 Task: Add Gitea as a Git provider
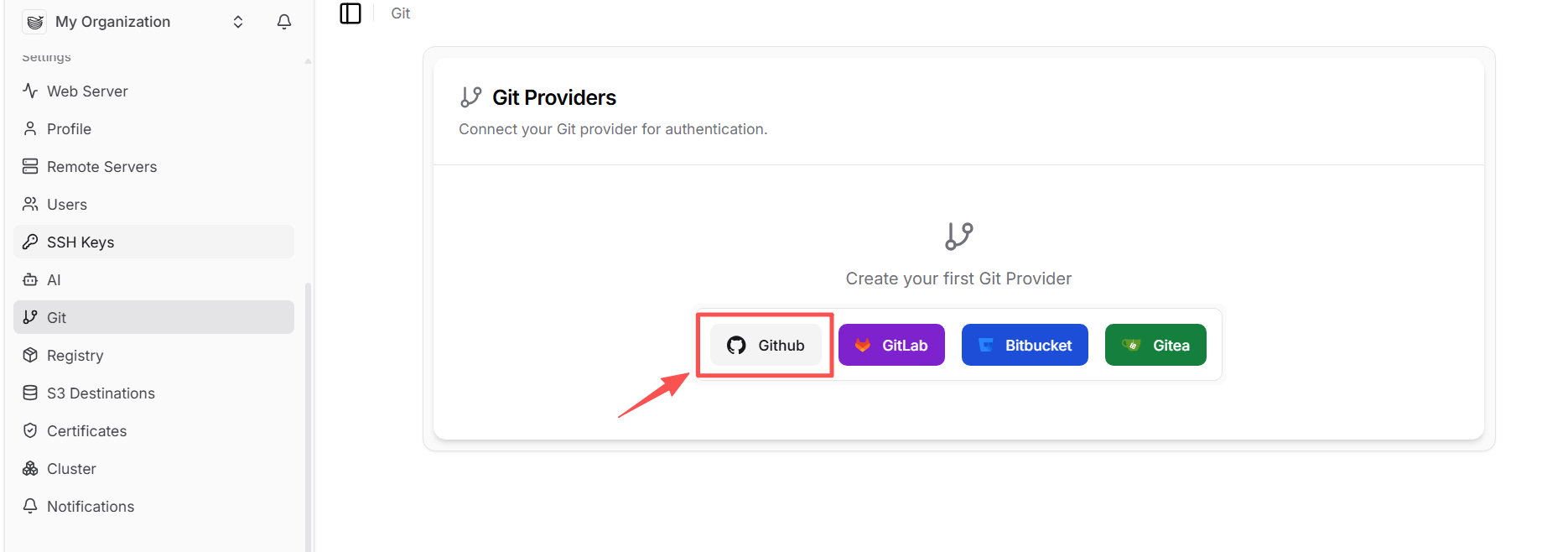[x=1155, y=344]
